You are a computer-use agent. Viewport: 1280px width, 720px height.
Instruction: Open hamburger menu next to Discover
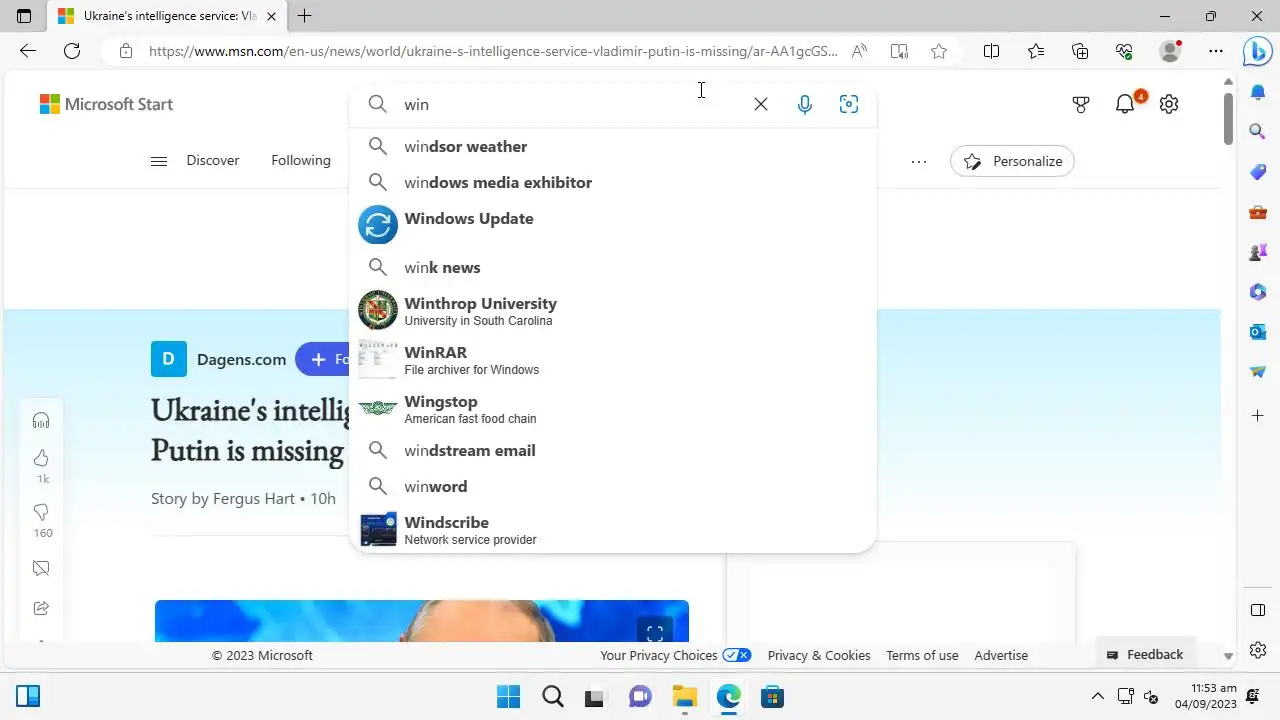(159, 161)
